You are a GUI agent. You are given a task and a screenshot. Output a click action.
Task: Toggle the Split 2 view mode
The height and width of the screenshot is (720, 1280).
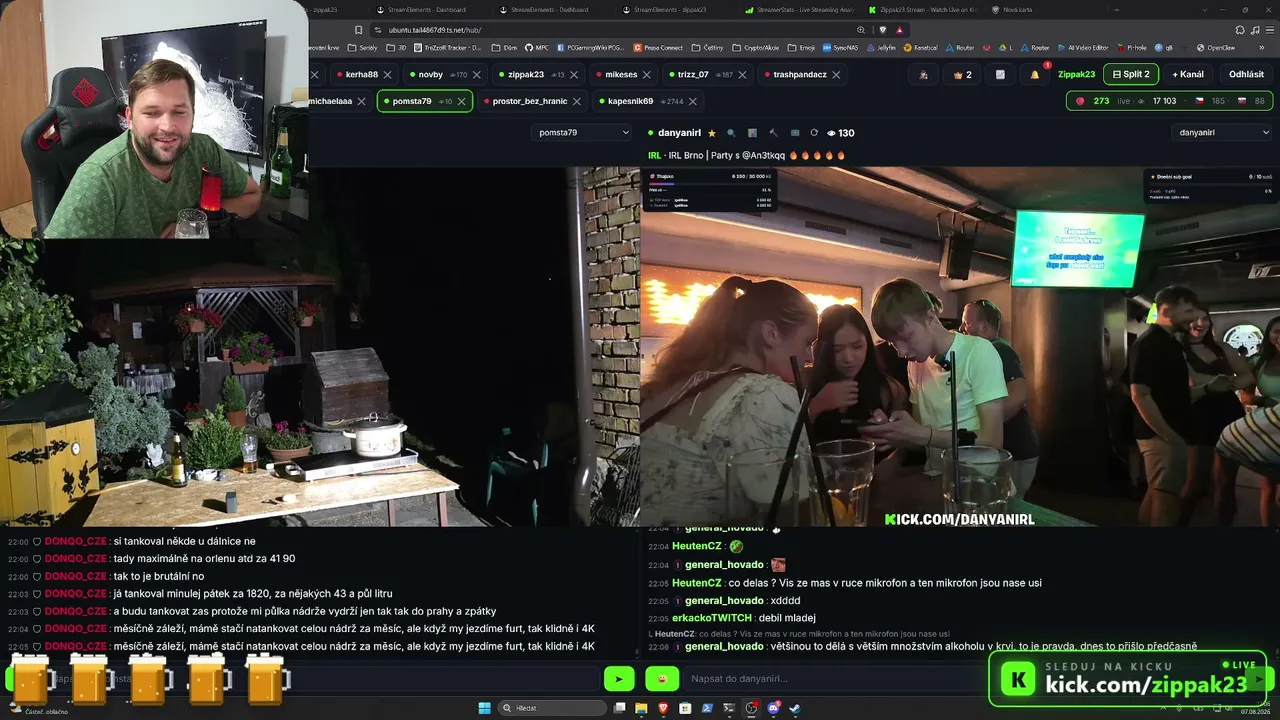(1131, 74)
